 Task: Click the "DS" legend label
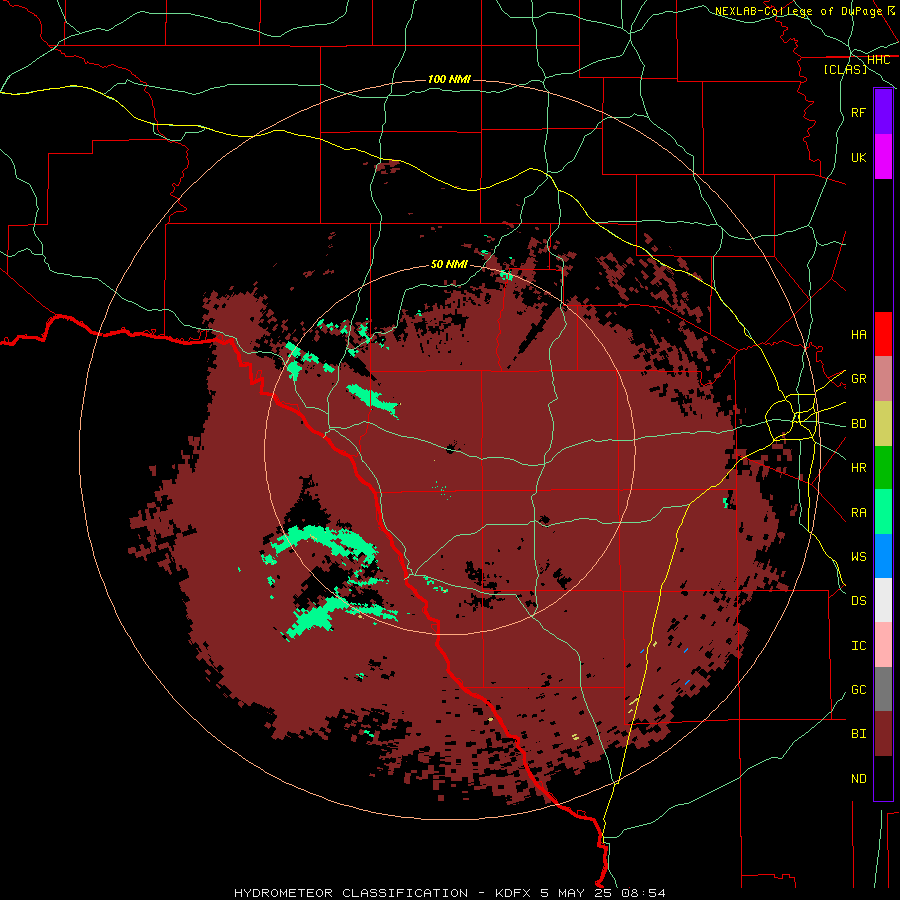858,601
